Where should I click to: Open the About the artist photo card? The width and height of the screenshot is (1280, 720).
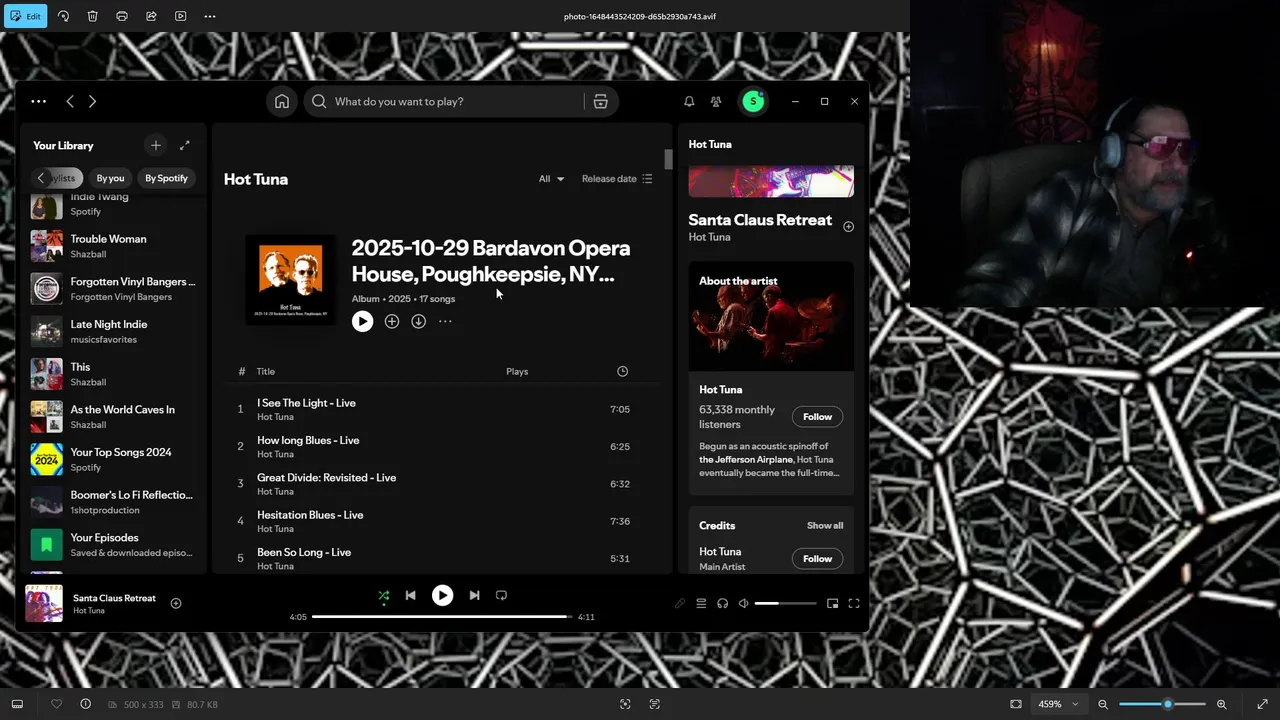(x=771, y=317)
